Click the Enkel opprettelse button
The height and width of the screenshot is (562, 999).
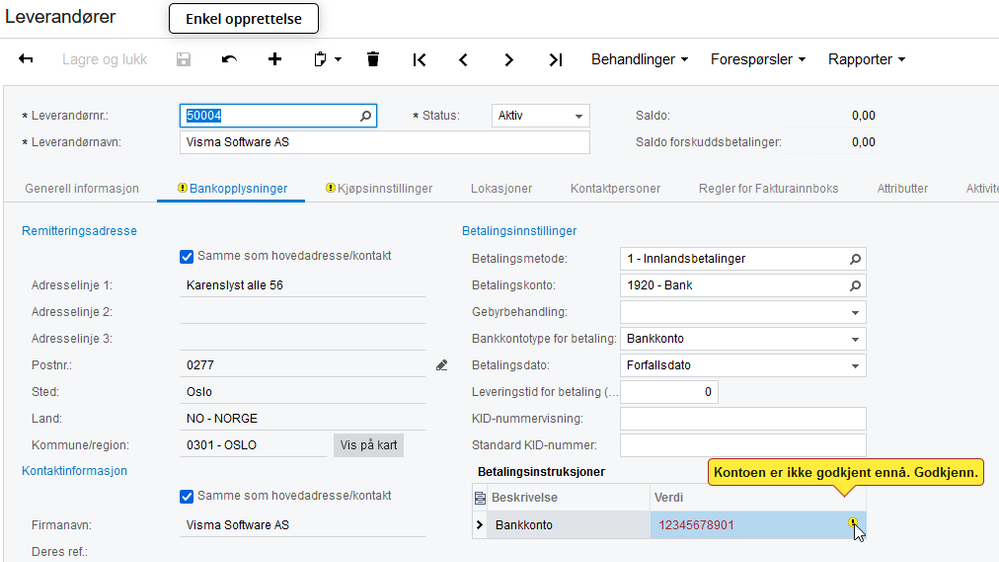point(243,18)
